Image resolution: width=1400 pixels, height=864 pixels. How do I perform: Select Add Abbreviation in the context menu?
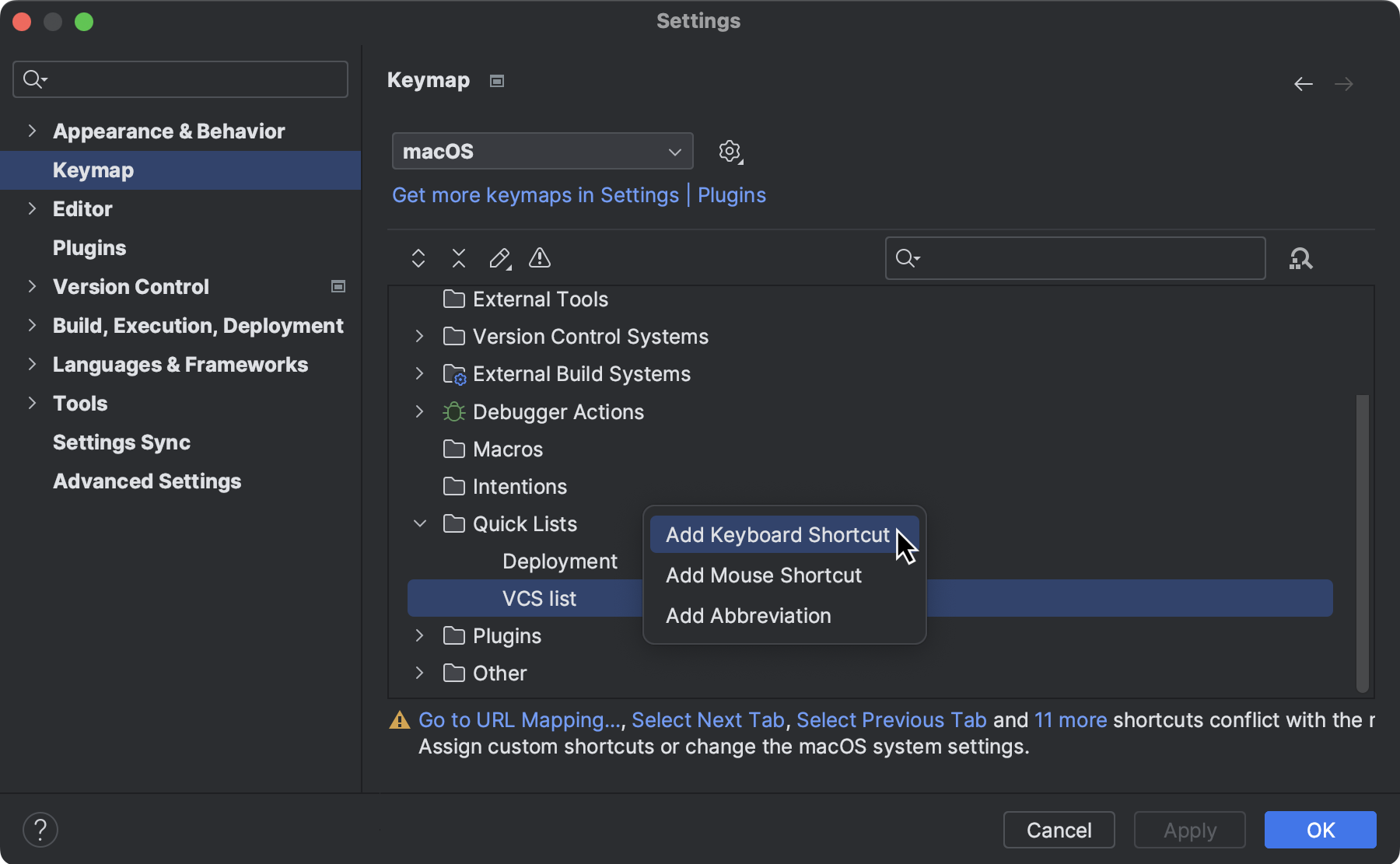coord(747,615)
